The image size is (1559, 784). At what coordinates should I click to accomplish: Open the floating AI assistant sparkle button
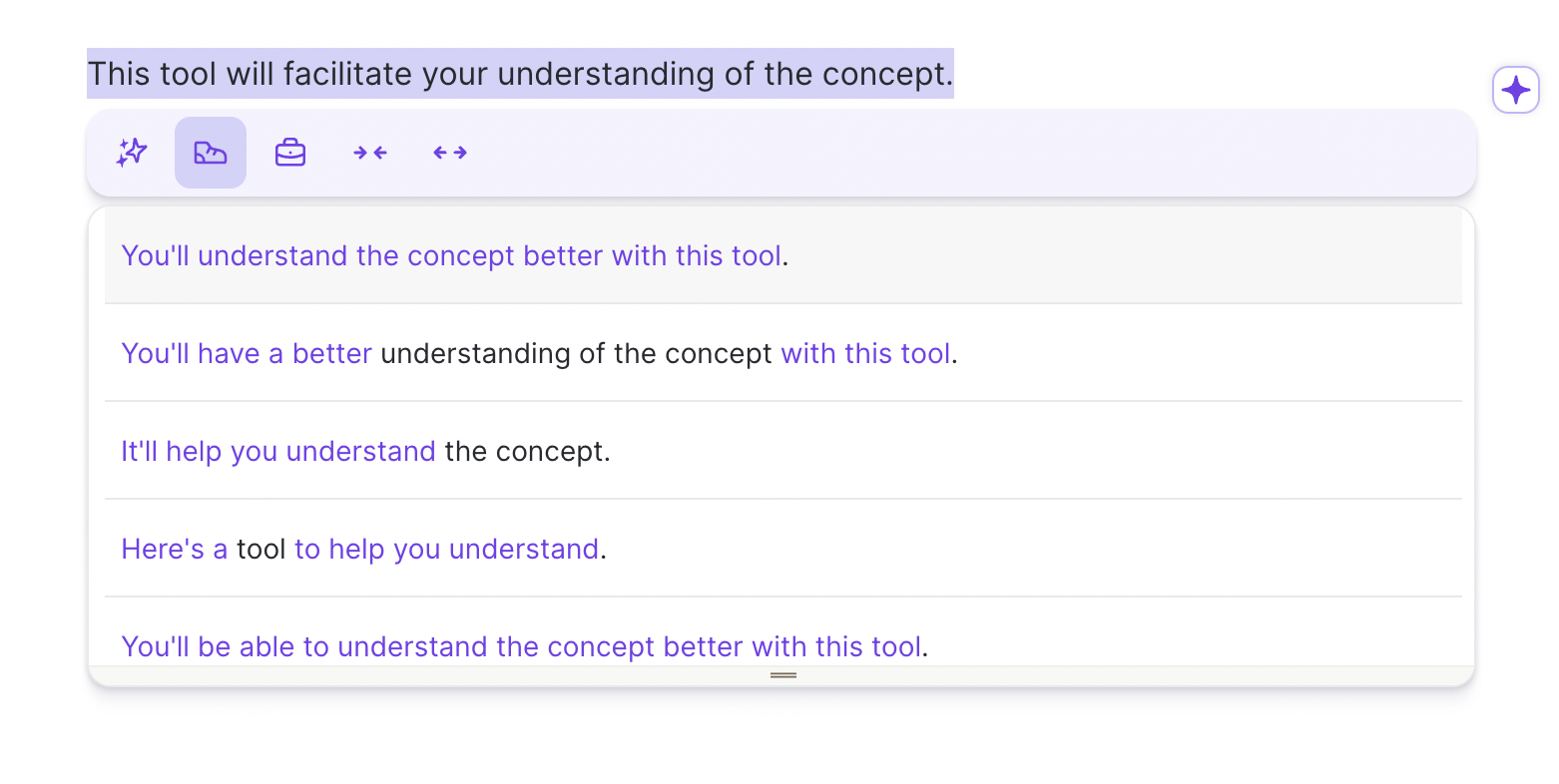(x=1516, y=89)
